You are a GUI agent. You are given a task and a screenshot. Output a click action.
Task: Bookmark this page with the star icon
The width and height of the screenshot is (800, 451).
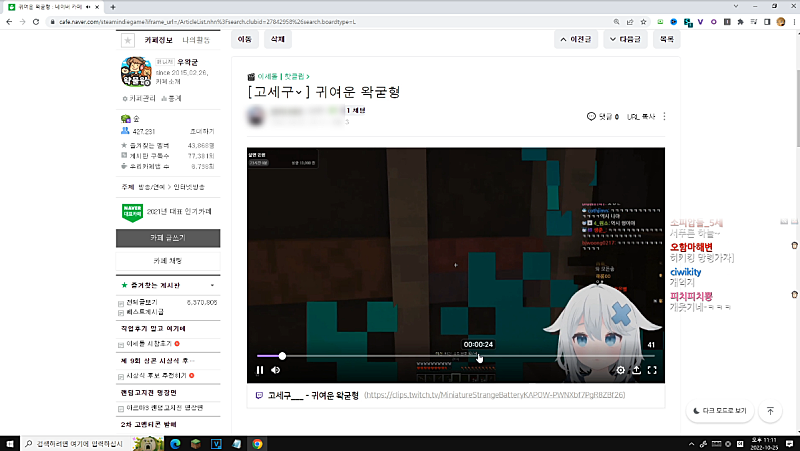(x=643, y=22)
